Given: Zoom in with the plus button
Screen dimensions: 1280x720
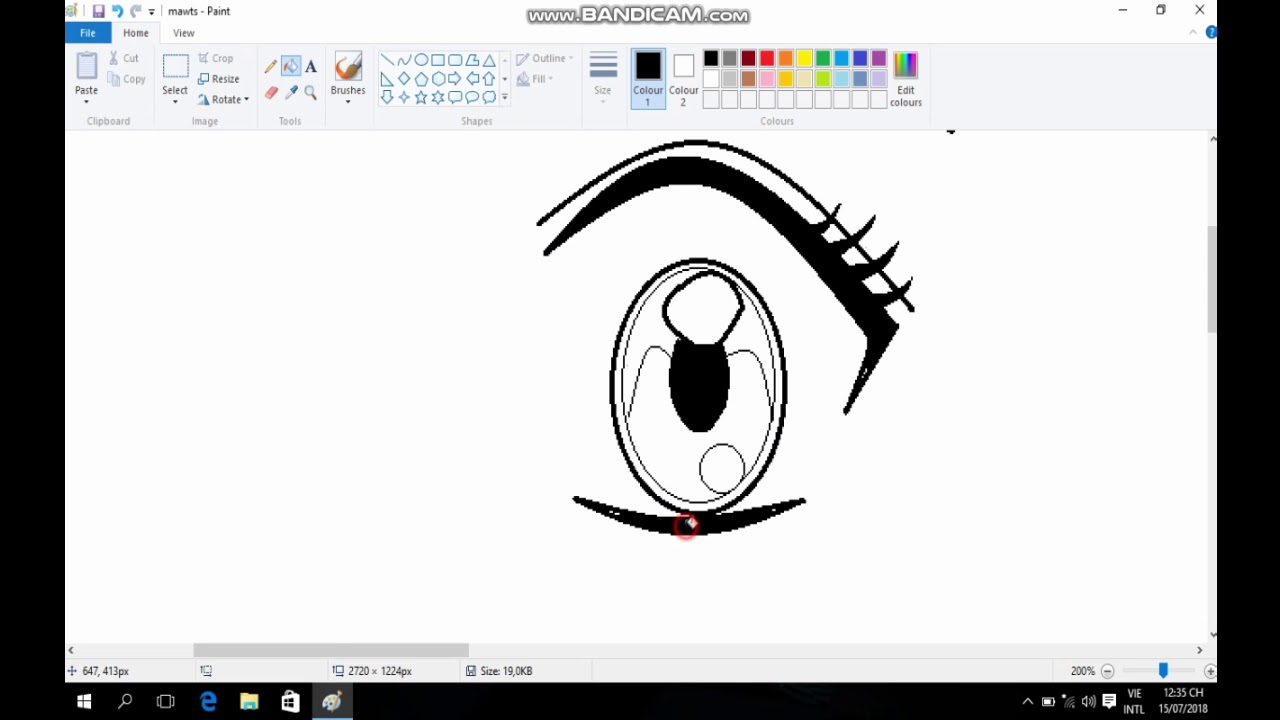Looking at the screenshot, I should 1210,671.
